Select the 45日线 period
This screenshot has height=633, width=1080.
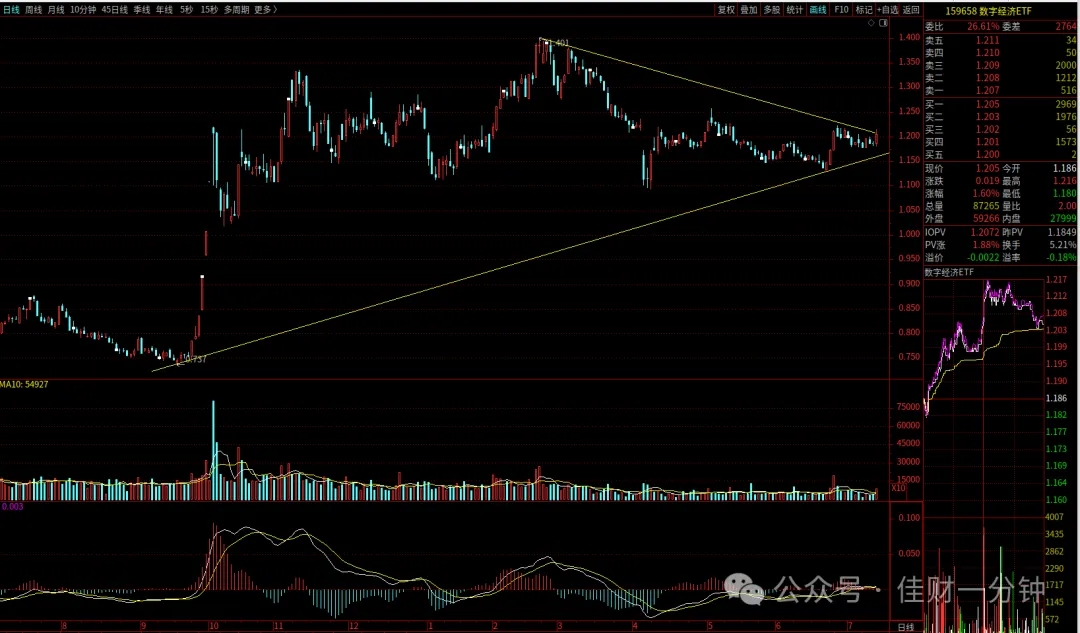click(114, 10)
